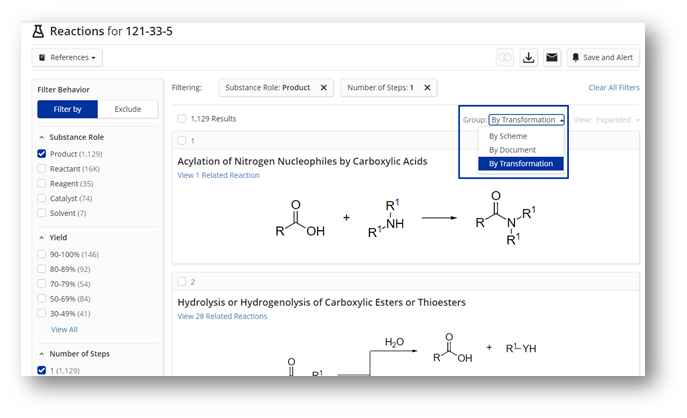
Task: Switch to Exclude filter behavior
Action: point(127,109)
